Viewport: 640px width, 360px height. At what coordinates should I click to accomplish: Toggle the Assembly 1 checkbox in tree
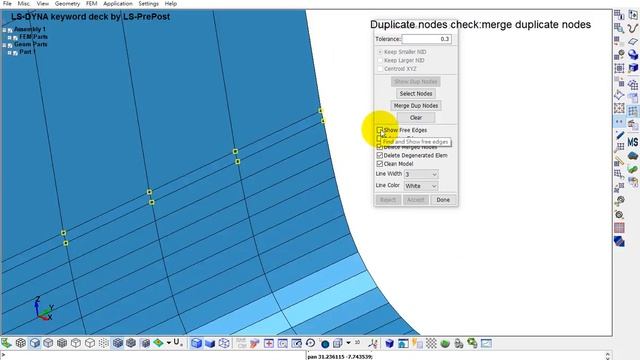click(10, 30)
